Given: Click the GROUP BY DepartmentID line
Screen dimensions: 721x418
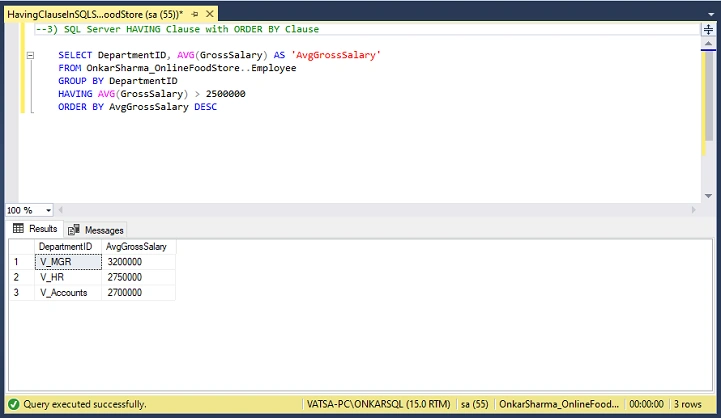Looking at the screenshot, I should tap(118, 81).
